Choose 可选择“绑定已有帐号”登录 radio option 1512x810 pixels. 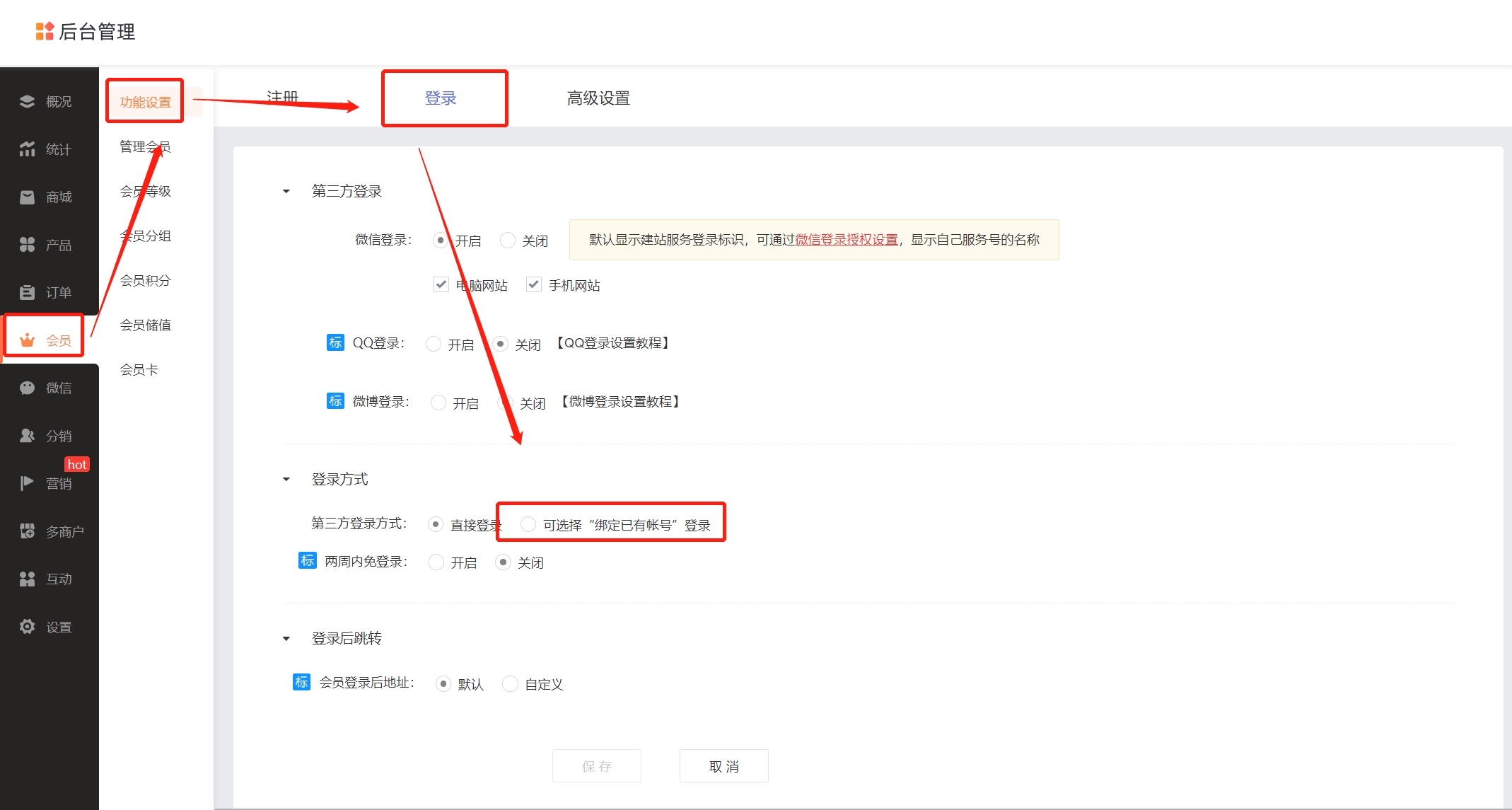tap(528, 524)
